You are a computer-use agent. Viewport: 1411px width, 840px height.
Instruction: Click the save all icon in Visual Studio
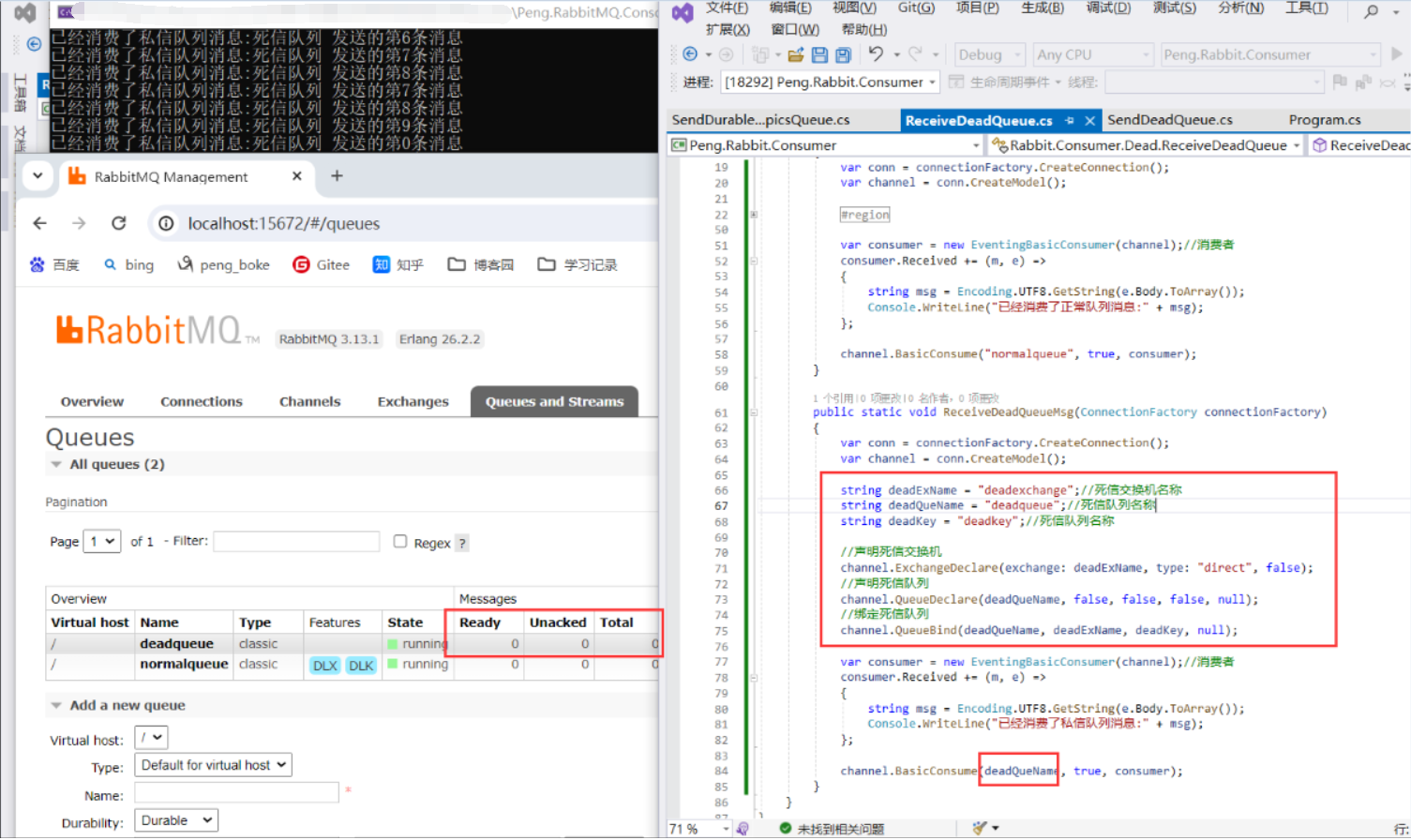click(844, 55)
